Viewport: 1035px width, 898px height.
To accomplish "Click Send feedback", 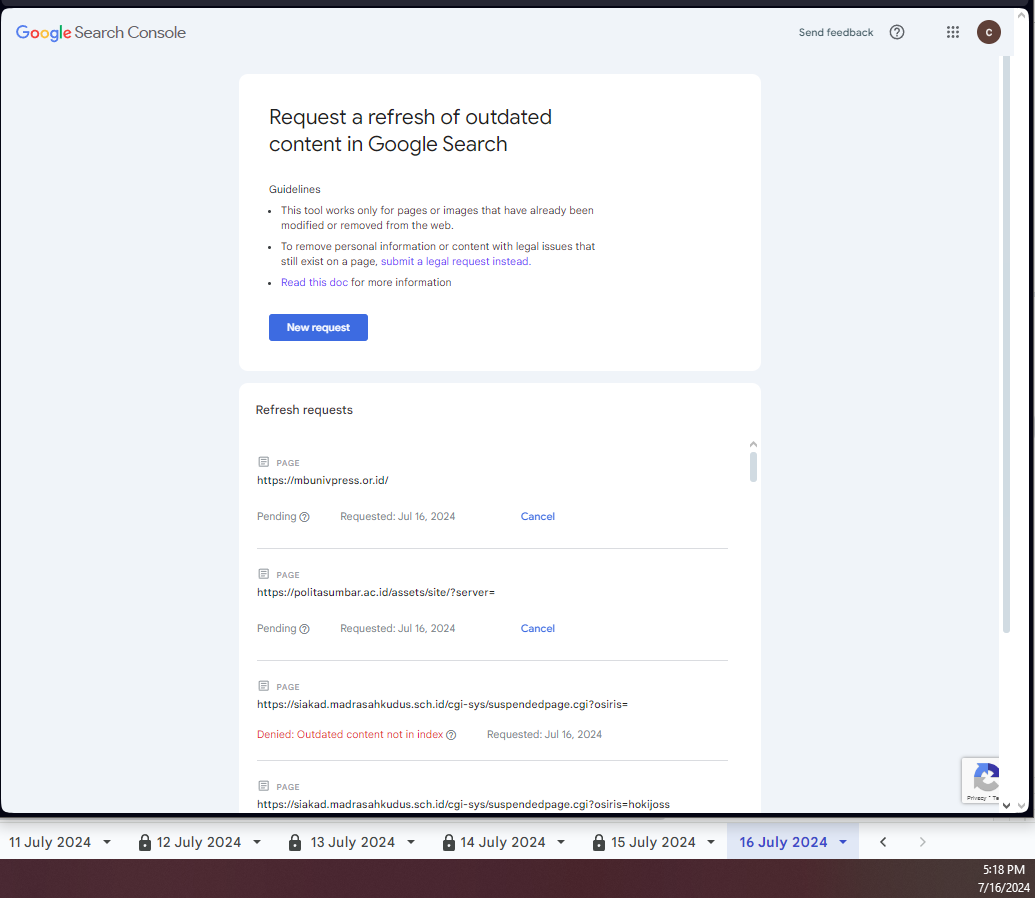I will click(836, 32).
